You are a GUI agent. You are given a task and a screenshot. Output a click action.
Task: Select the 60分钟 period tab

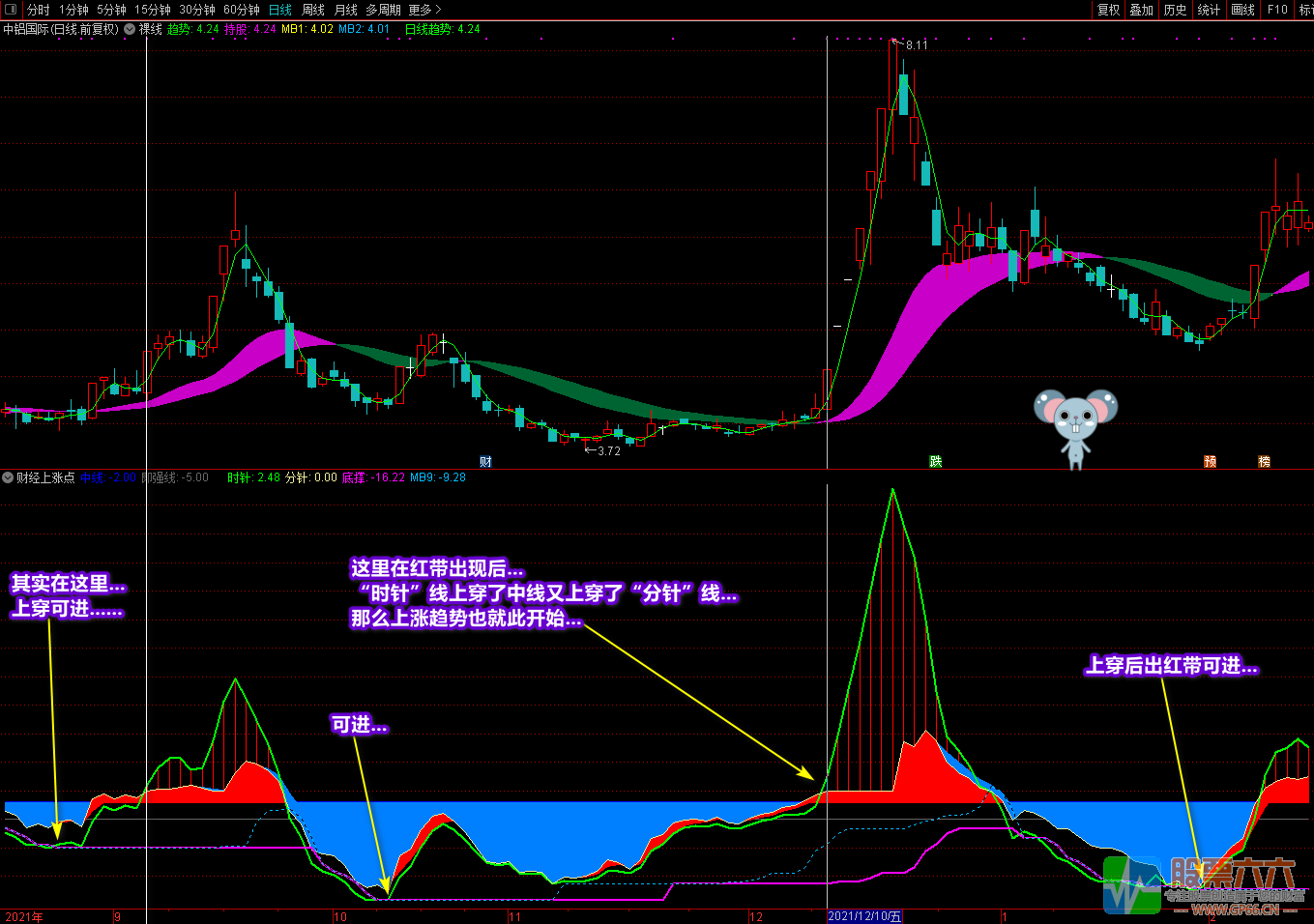(x=241, y=10)
